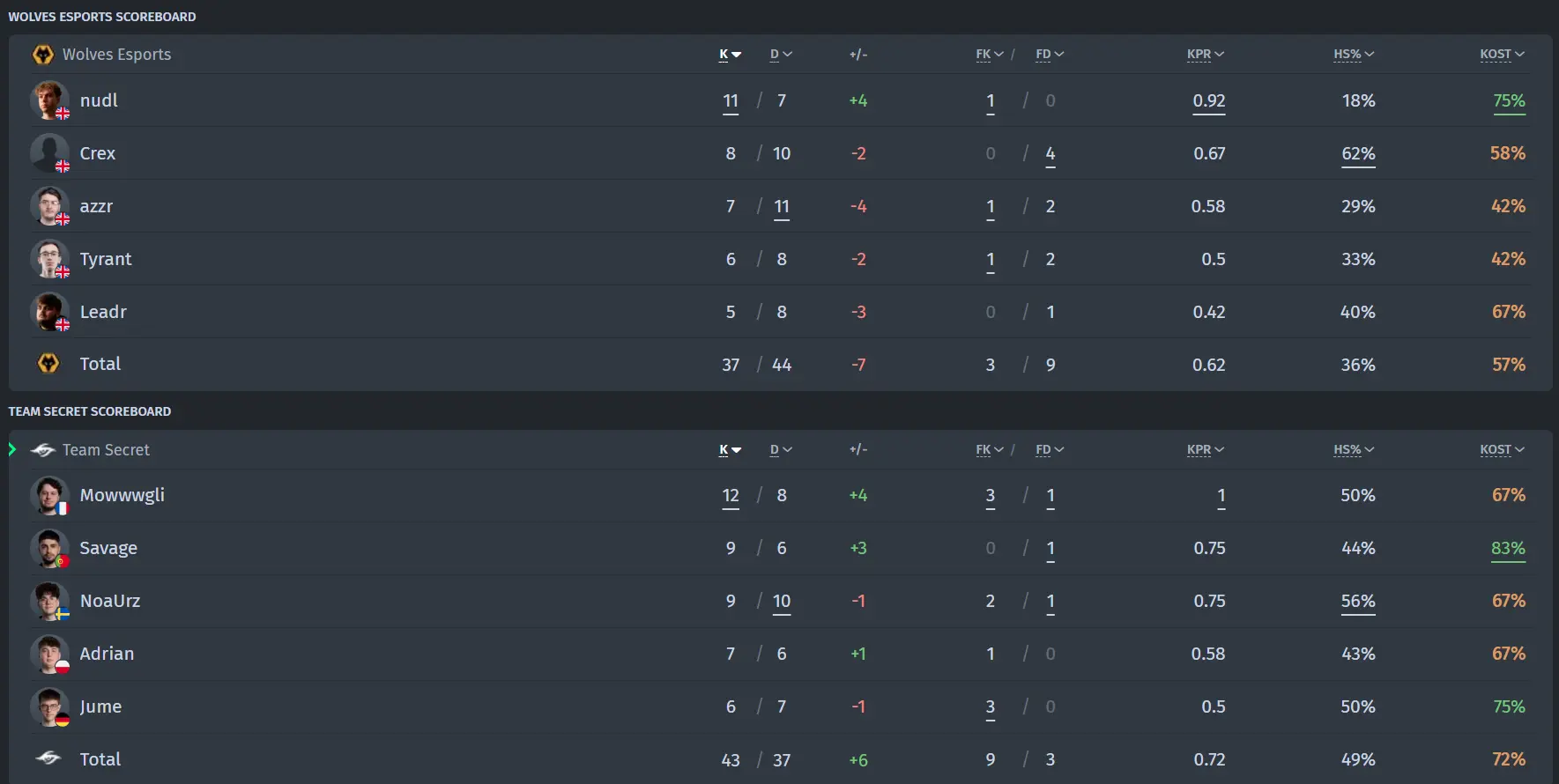Open nudl's player avatar

[x=49, y=100]
